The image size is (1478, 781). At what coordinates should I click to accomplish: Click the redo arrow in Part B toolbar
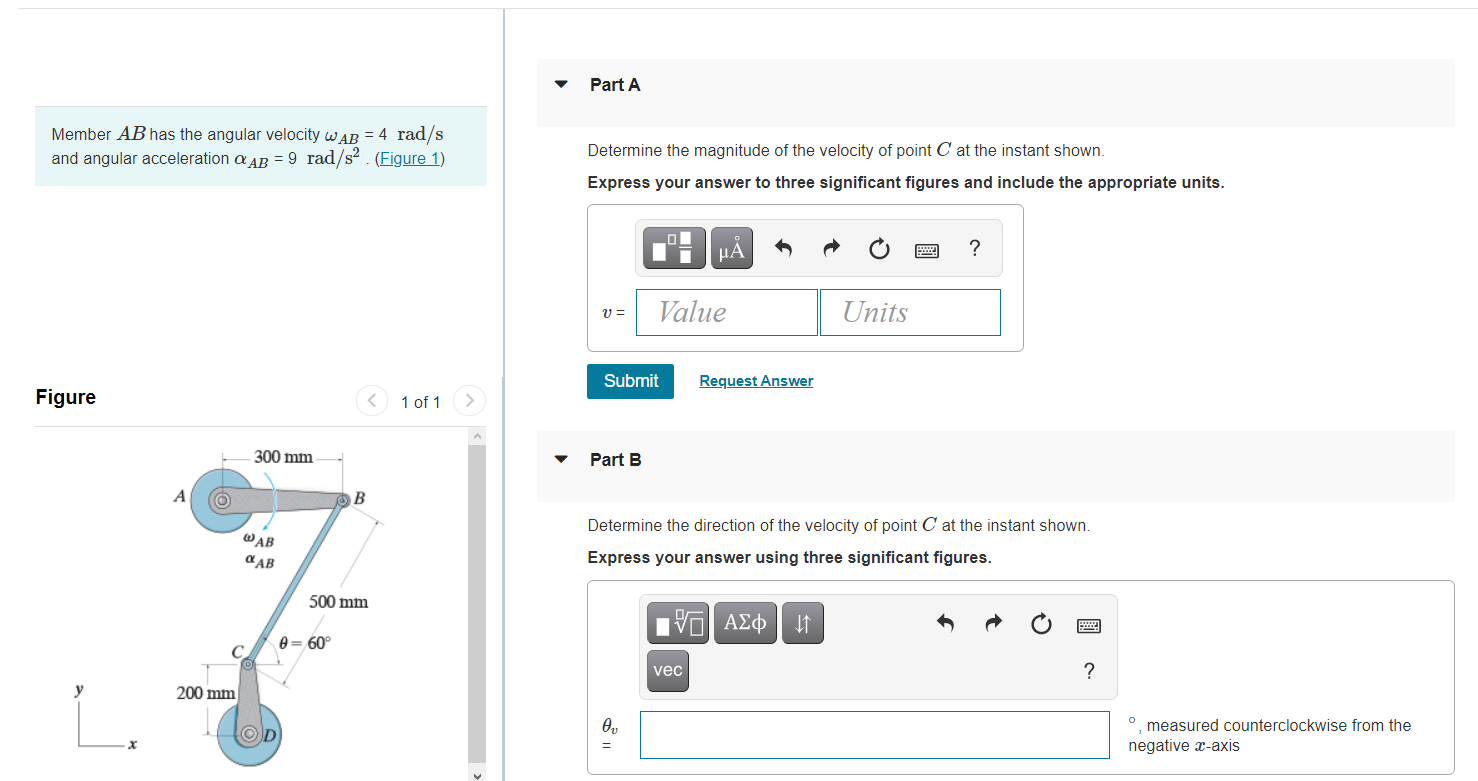click(x=993, y=624)
